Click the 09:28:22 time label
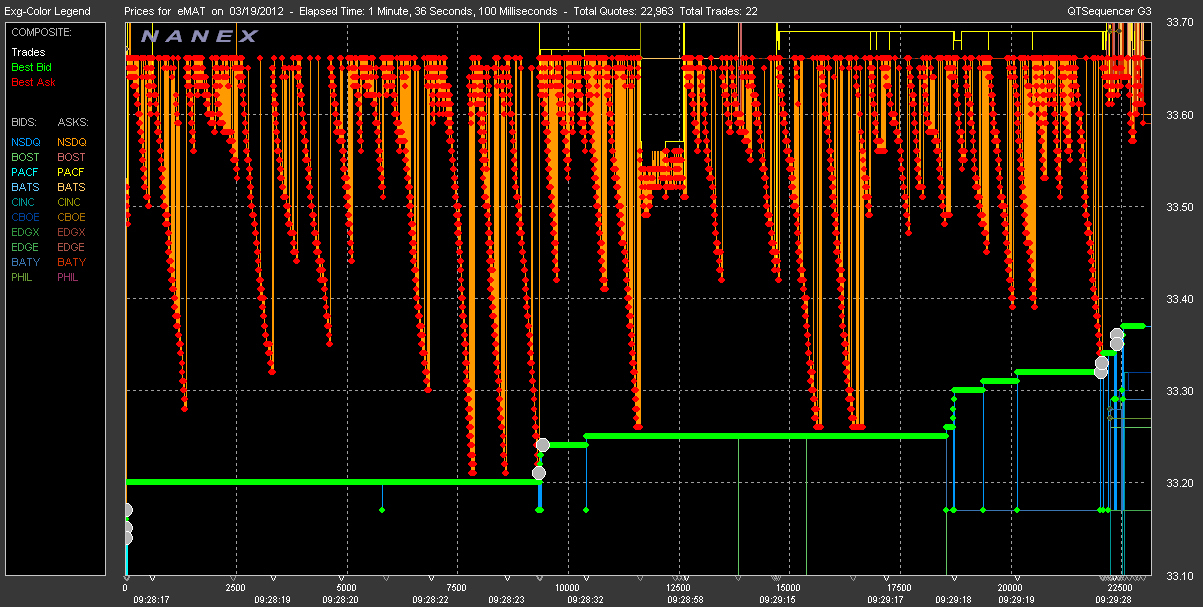The width and height of the screenshot is (1203, 607). click(430, 600)
